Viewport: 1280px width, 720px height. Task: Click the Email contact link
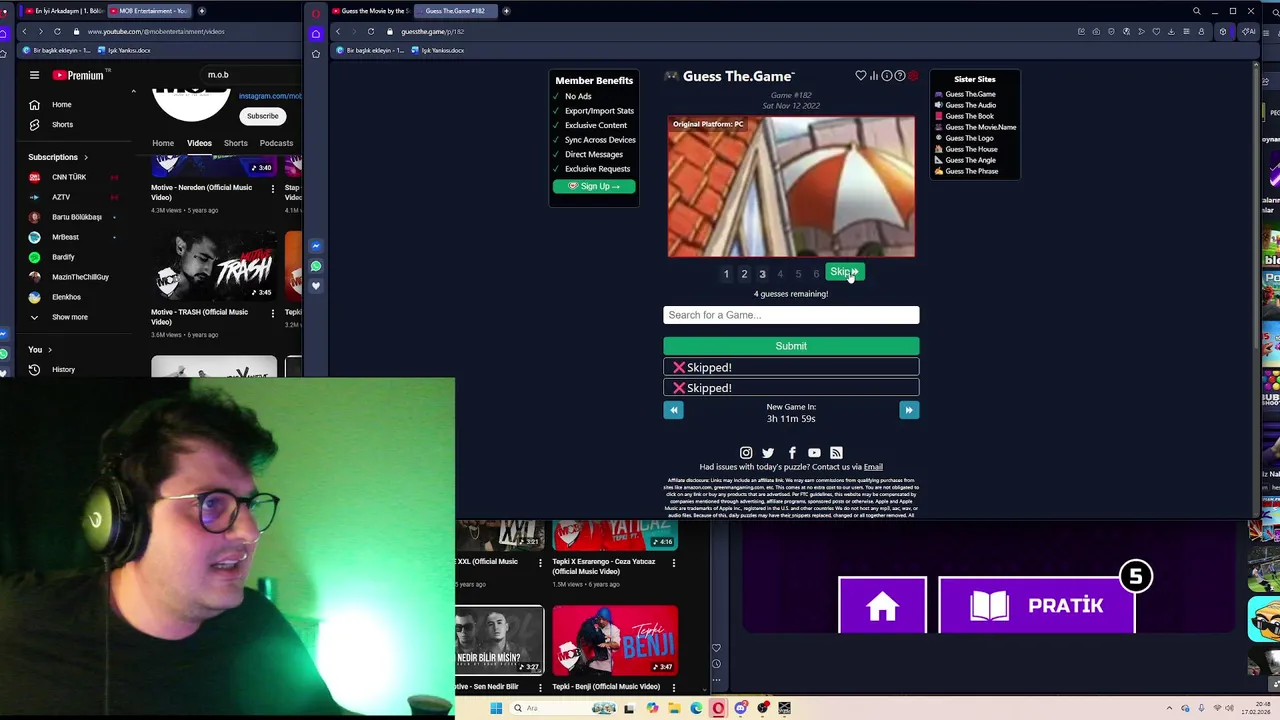pos(873,467)
